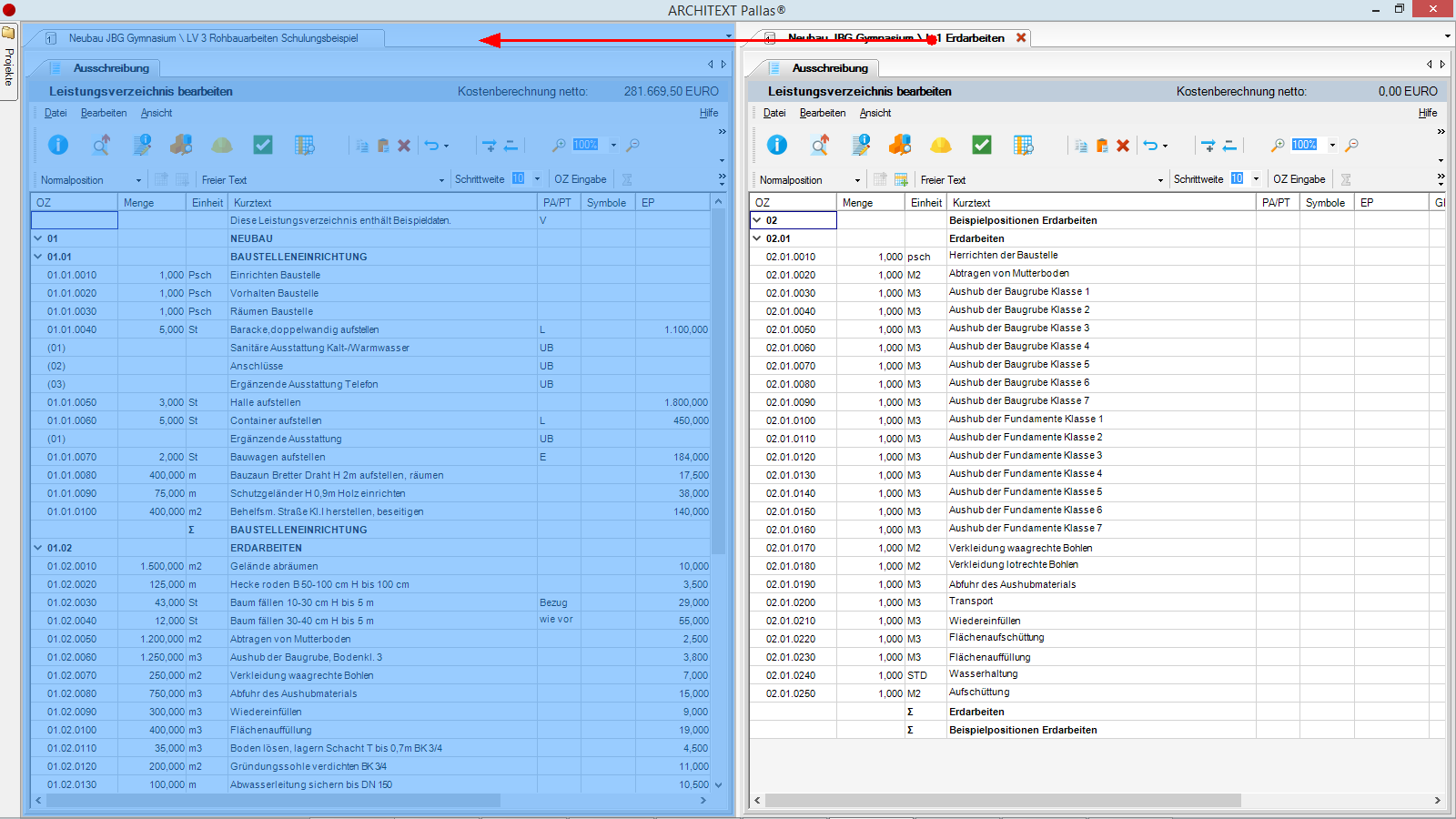
Task: Click the green checkmark icon in right pane
Action: 982,145
